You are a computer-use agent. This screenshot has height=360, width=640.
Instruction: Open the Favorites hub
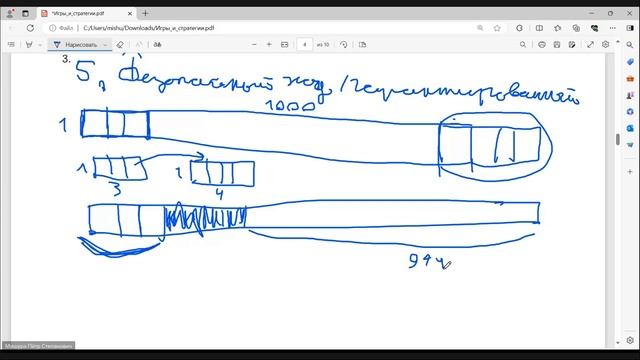tap(558, 28)
